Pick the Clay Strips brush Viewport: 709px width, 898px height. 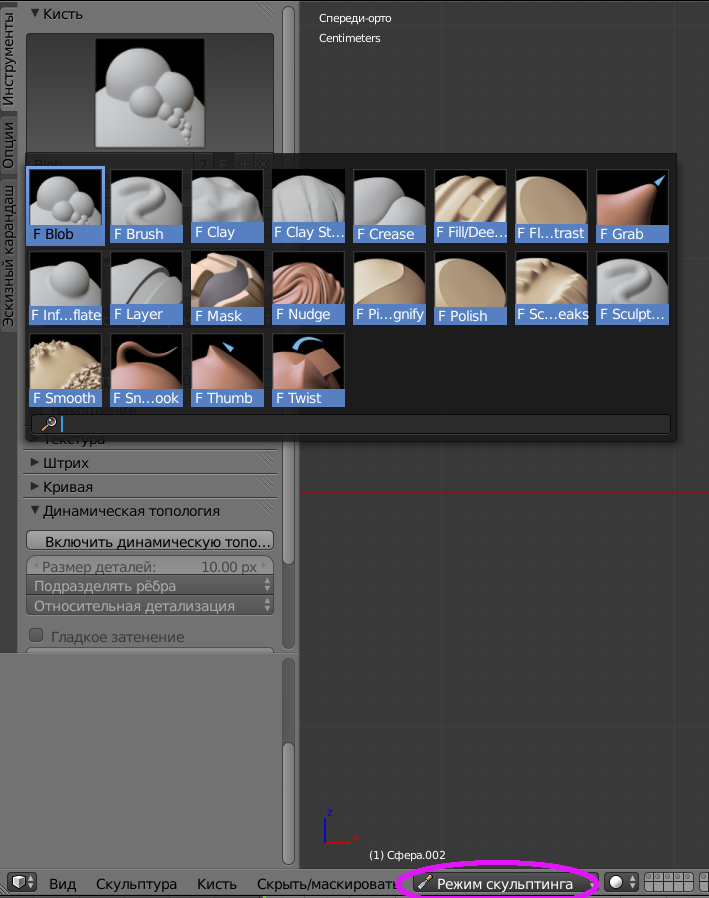pos(309,206)
